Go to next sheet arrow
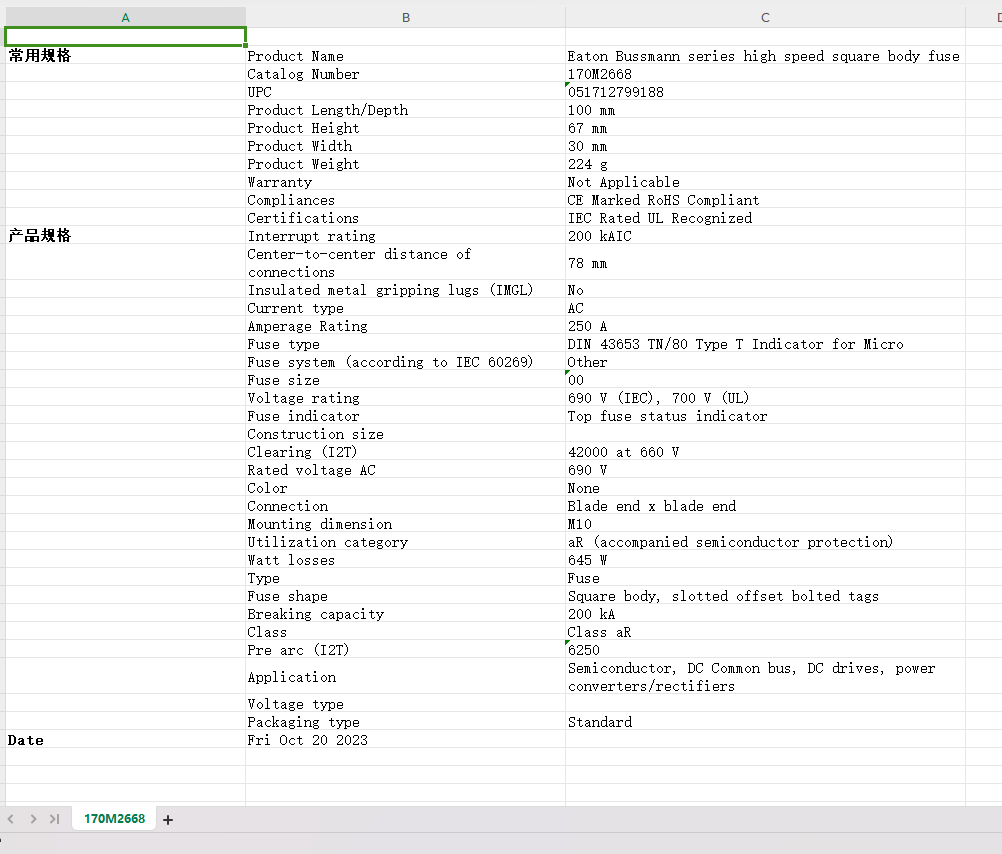The width and height of the screenshot is (1002, 854). pyautogui.click(x=33, y=819)
